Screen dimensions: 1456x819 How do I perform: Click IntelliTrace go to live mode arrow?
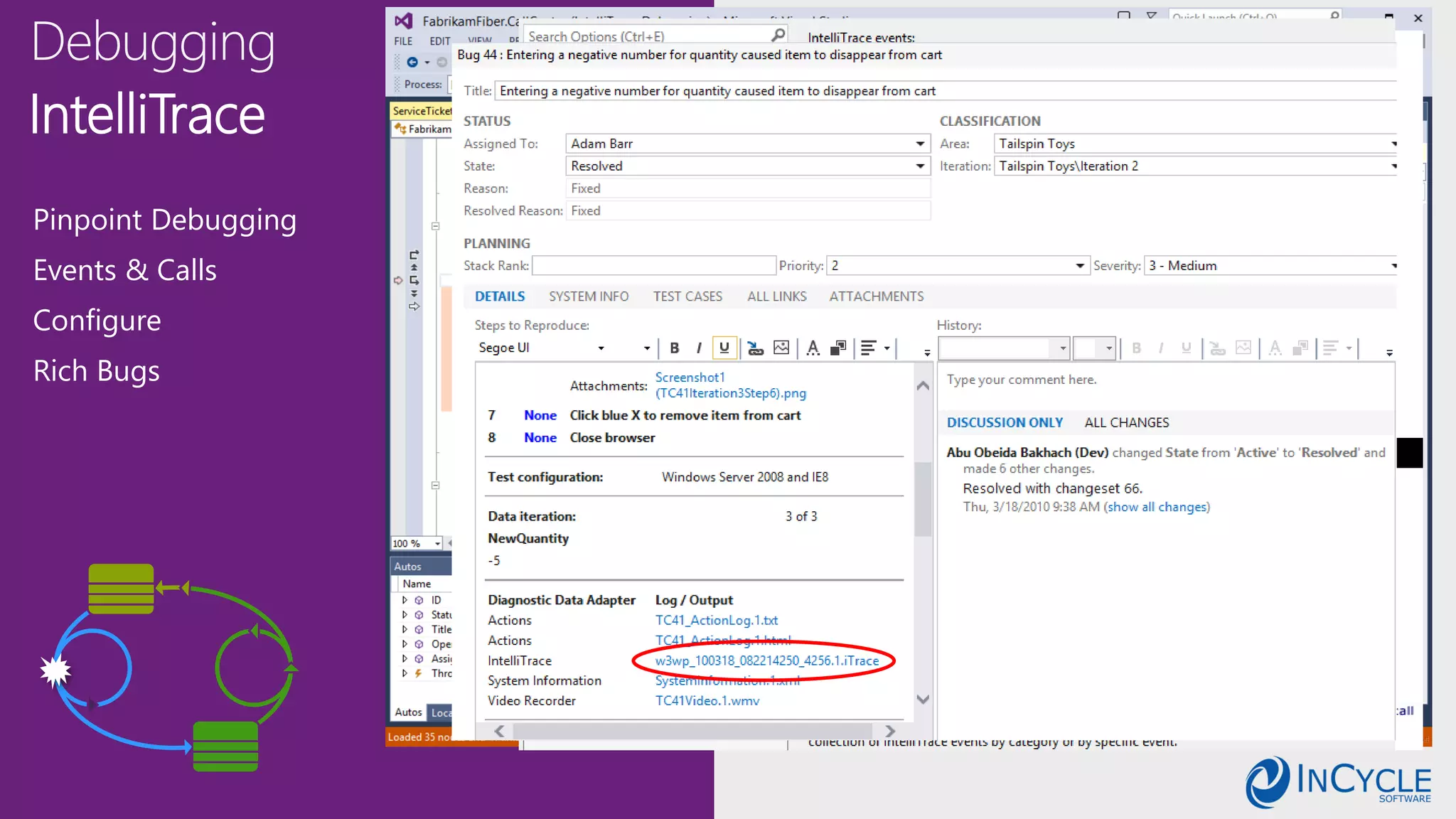pos(414,306)
